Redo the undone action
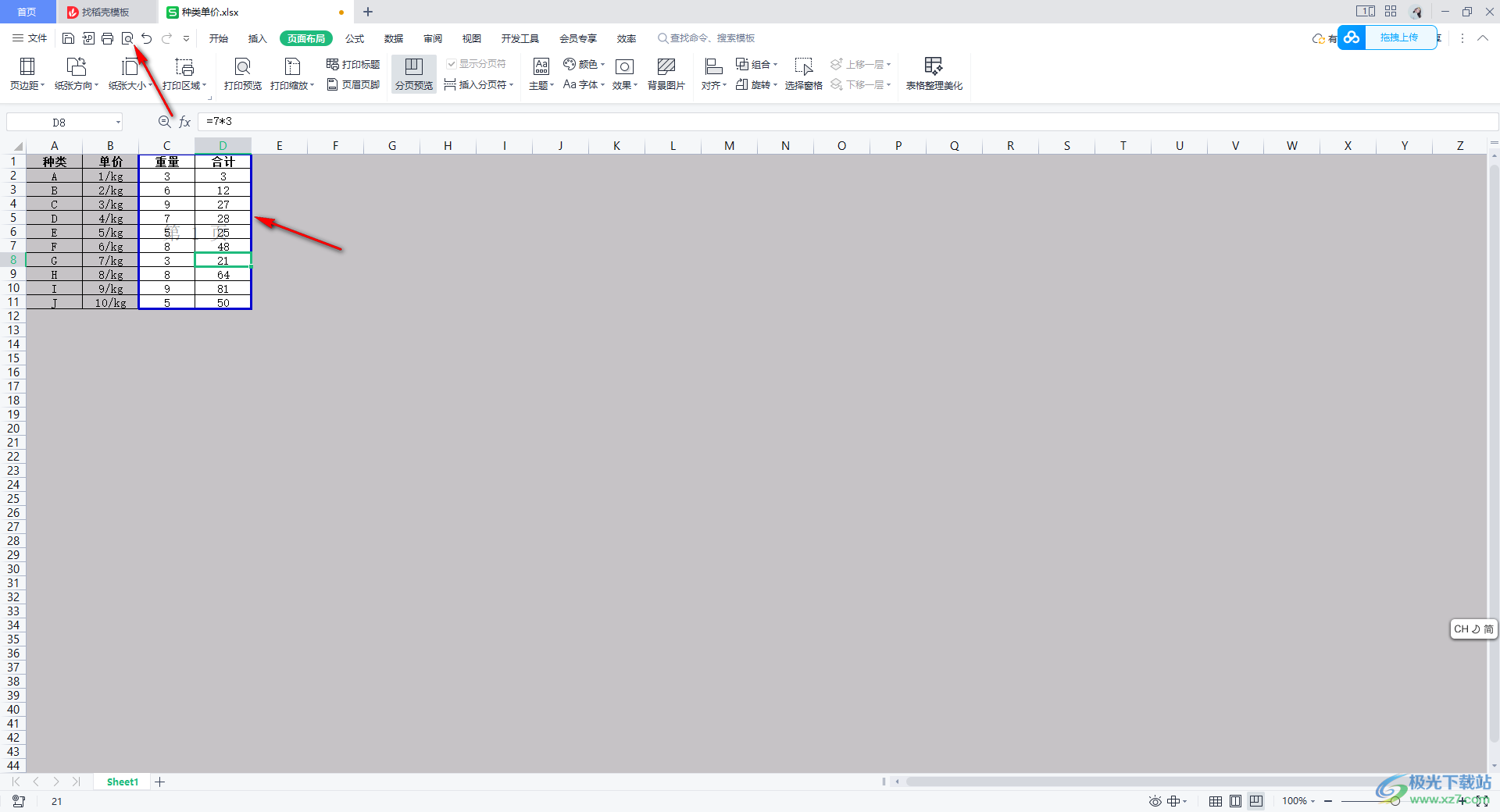The width and height of the screenshot is (1500, 812). point(166,38)
